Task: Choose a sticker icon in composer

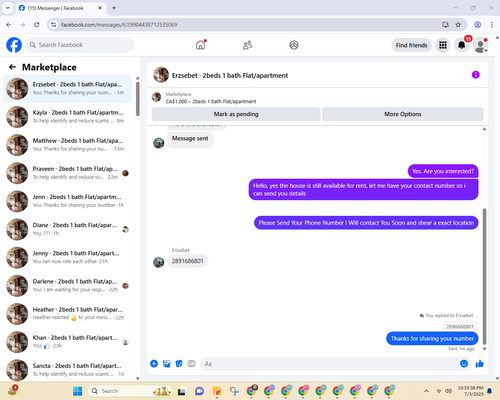Action: tap(179, 364)
